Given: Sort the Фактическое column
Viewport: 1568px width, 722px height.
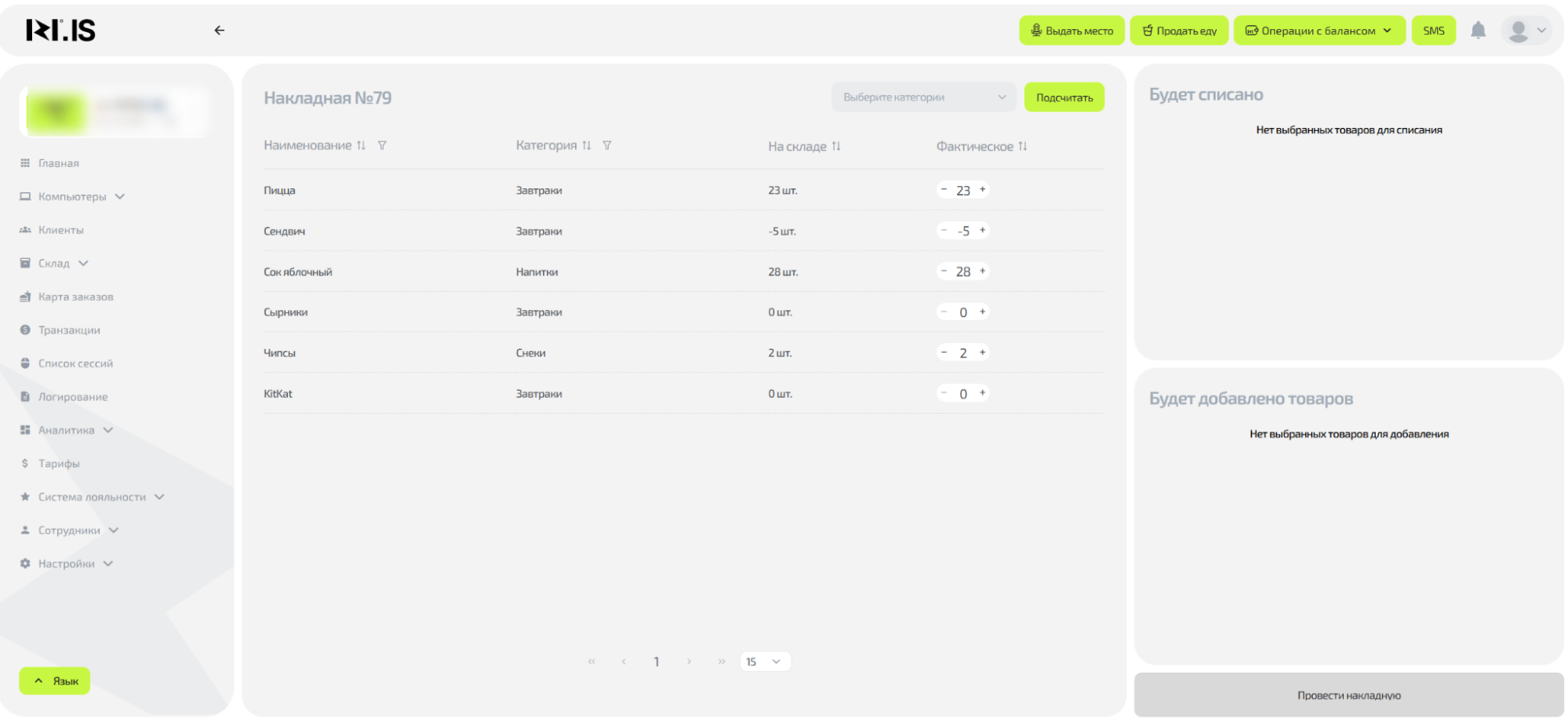Looking at the screenshot, I should point(1022,146).
